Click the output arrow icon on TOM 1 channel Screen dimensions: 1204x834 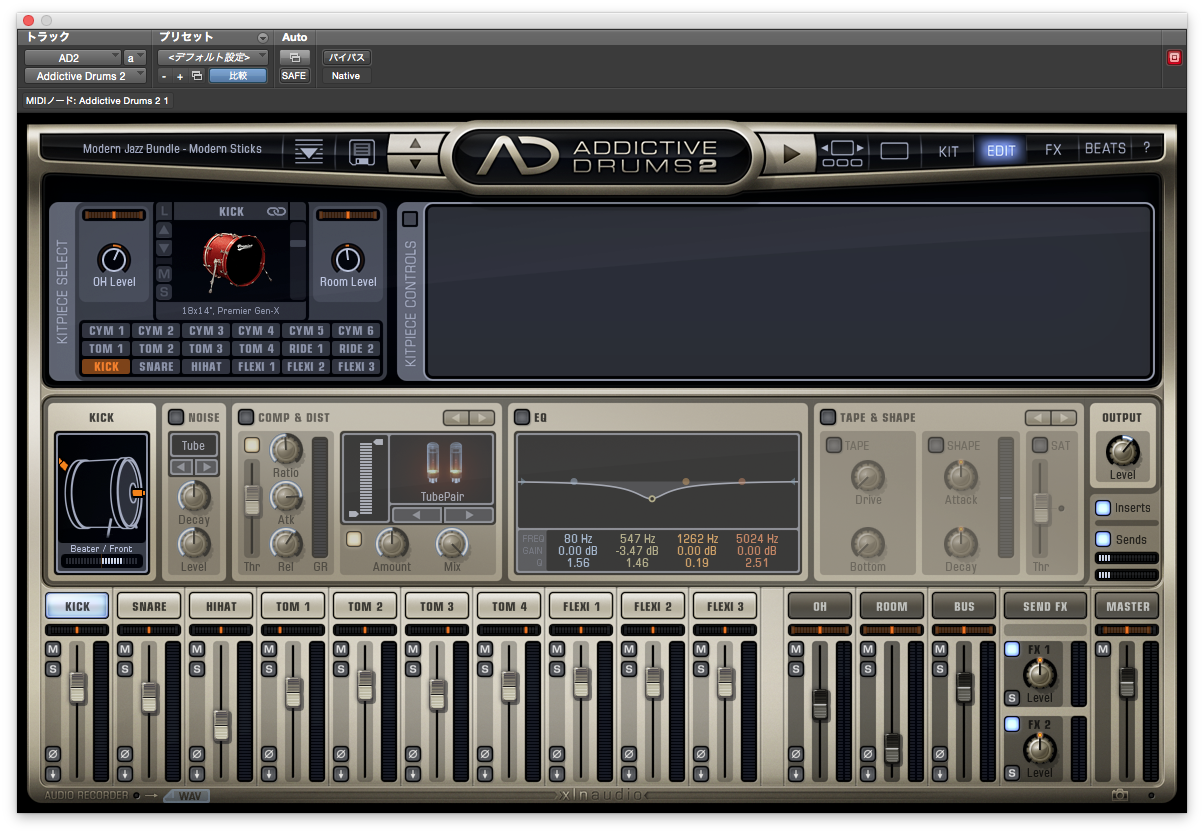coord(268,774)
